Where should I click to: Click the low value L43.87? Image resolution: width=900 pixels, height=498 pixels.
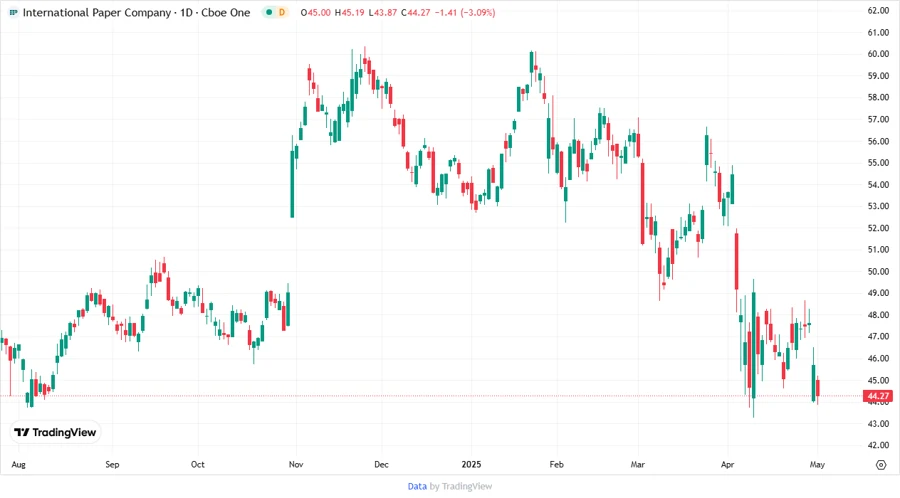pyautogui.click(x=383, y=12)
